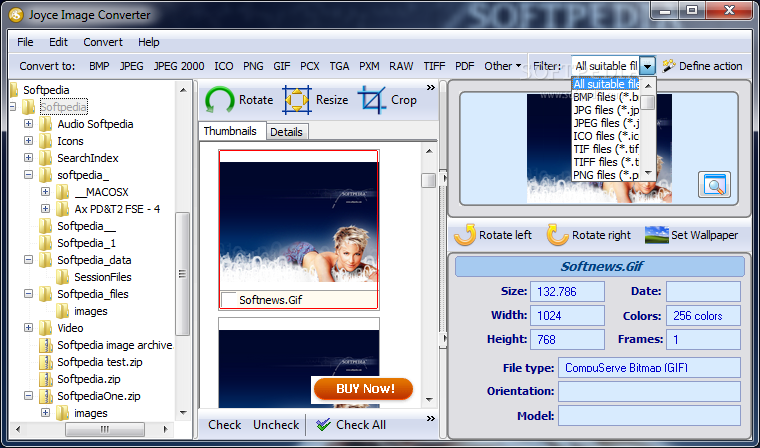Collapse the softpedia_ folder node
Viewport: 760px width, 448px height.
[x=29, y=175]
